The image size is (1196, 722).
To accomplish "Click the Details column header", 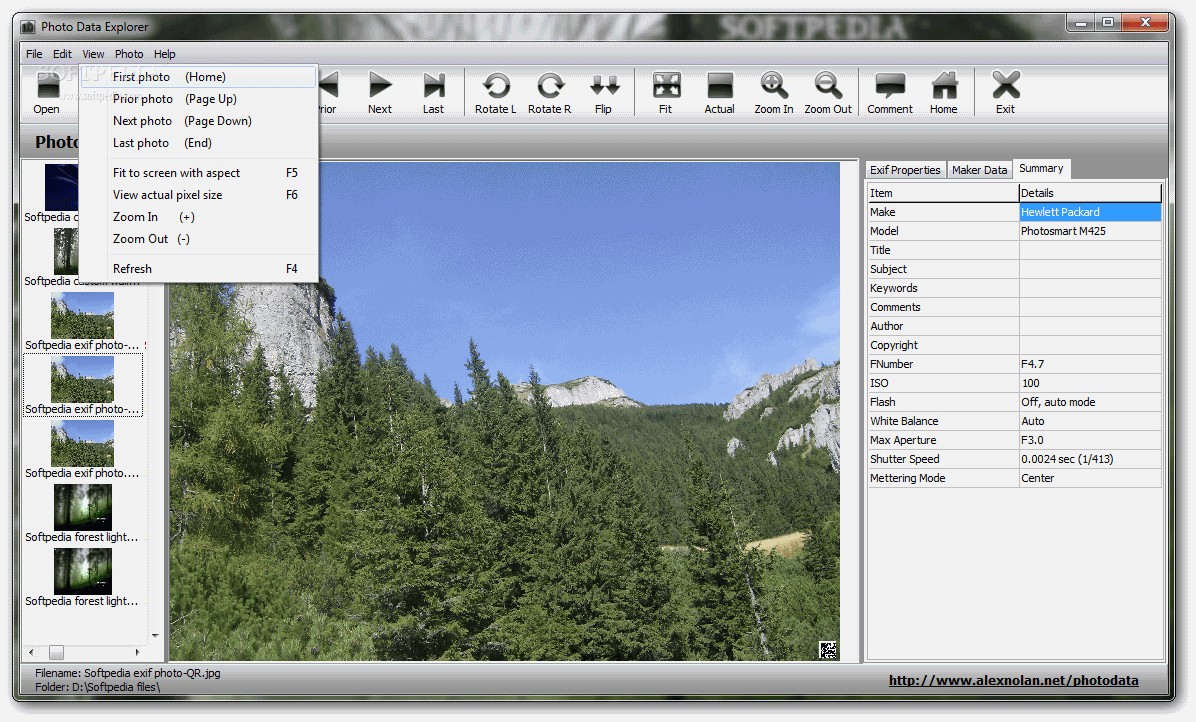I will [1090, 193].
